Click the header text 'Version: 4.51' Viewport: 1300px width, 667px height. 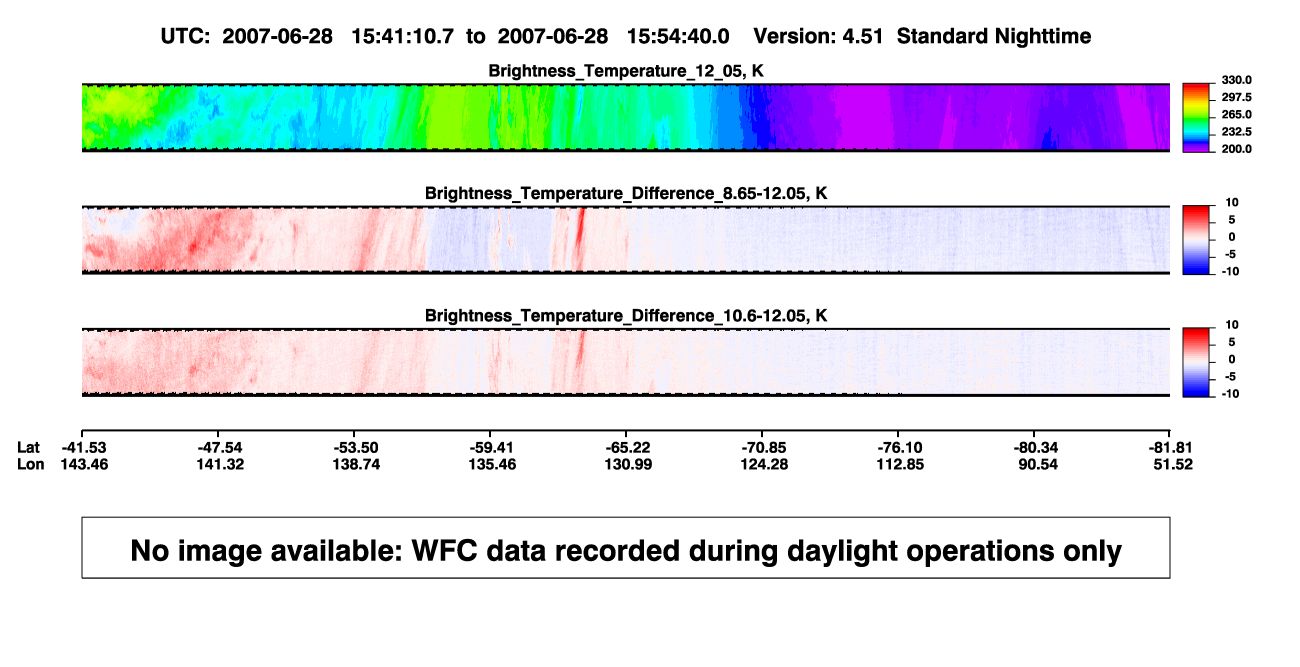coord(819,36)
